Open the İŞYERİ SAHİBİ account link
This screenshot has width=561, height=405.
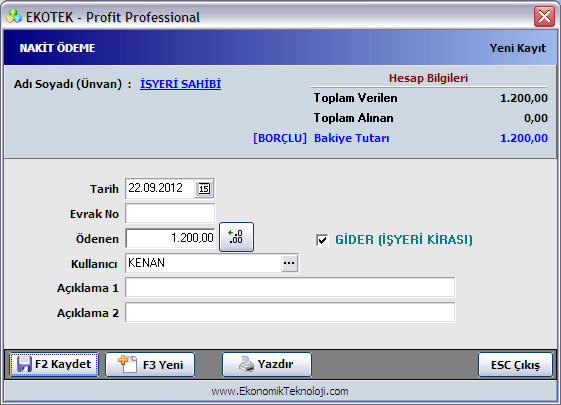[x=180, y=84]
